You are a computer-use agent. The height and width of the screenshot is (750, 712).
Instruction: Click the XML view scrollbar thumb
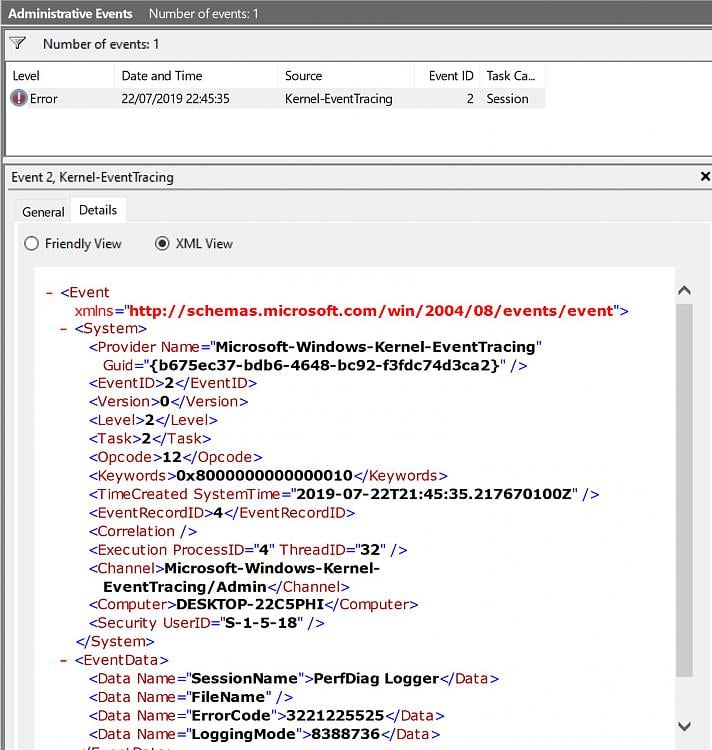684,490
